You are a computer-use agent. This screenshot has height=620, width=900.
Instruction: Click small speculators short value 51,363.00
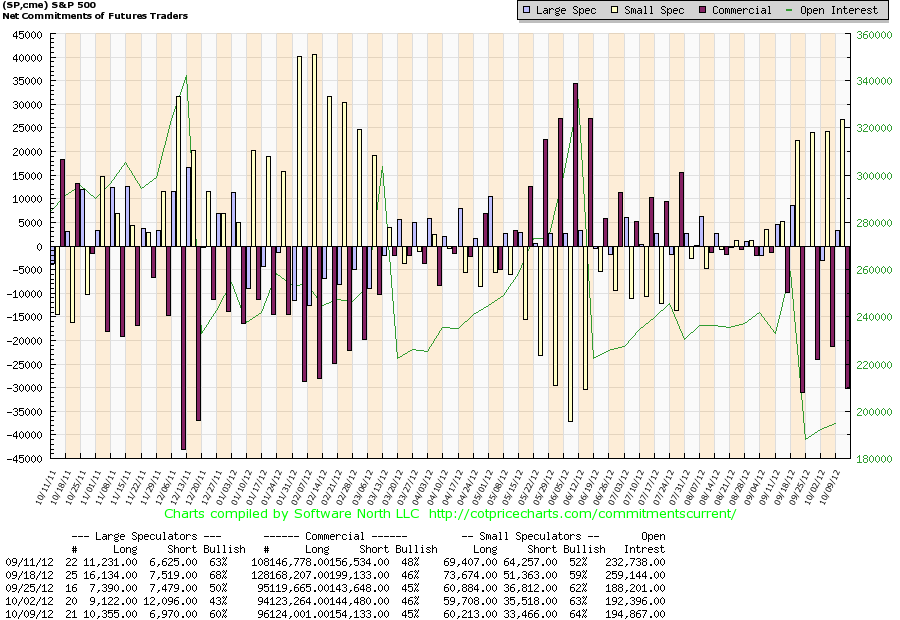point(530,575)
